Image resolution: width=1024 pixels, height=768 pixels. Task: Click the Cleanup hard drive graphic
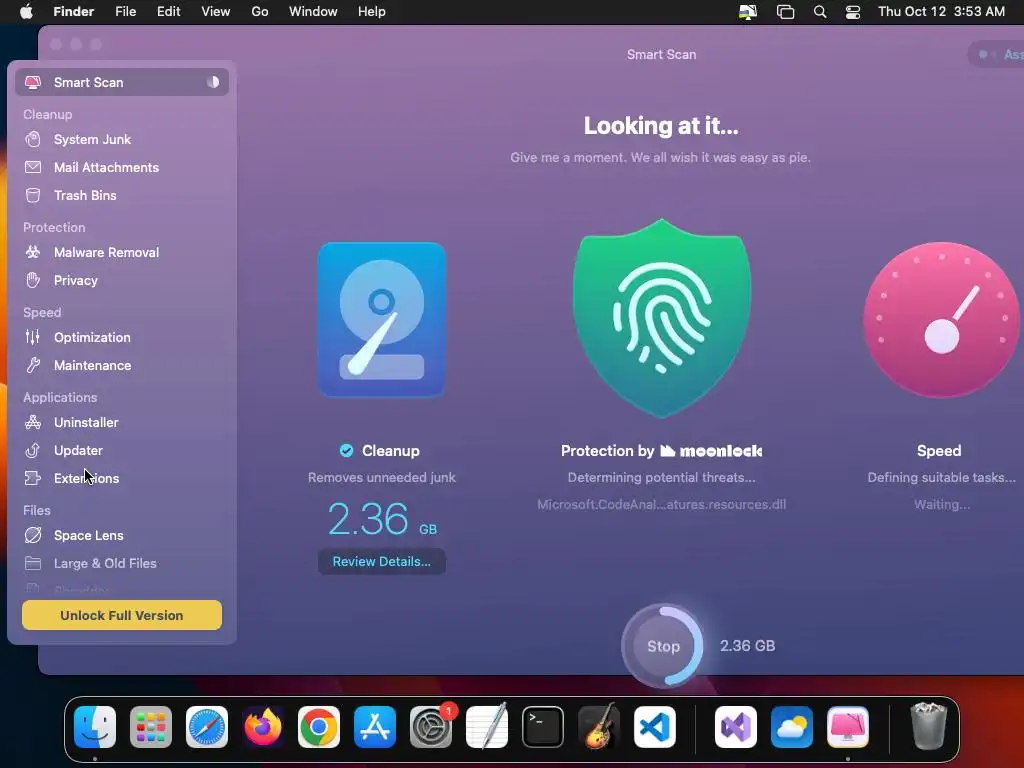pyautogui.click(x=382, y=319)
